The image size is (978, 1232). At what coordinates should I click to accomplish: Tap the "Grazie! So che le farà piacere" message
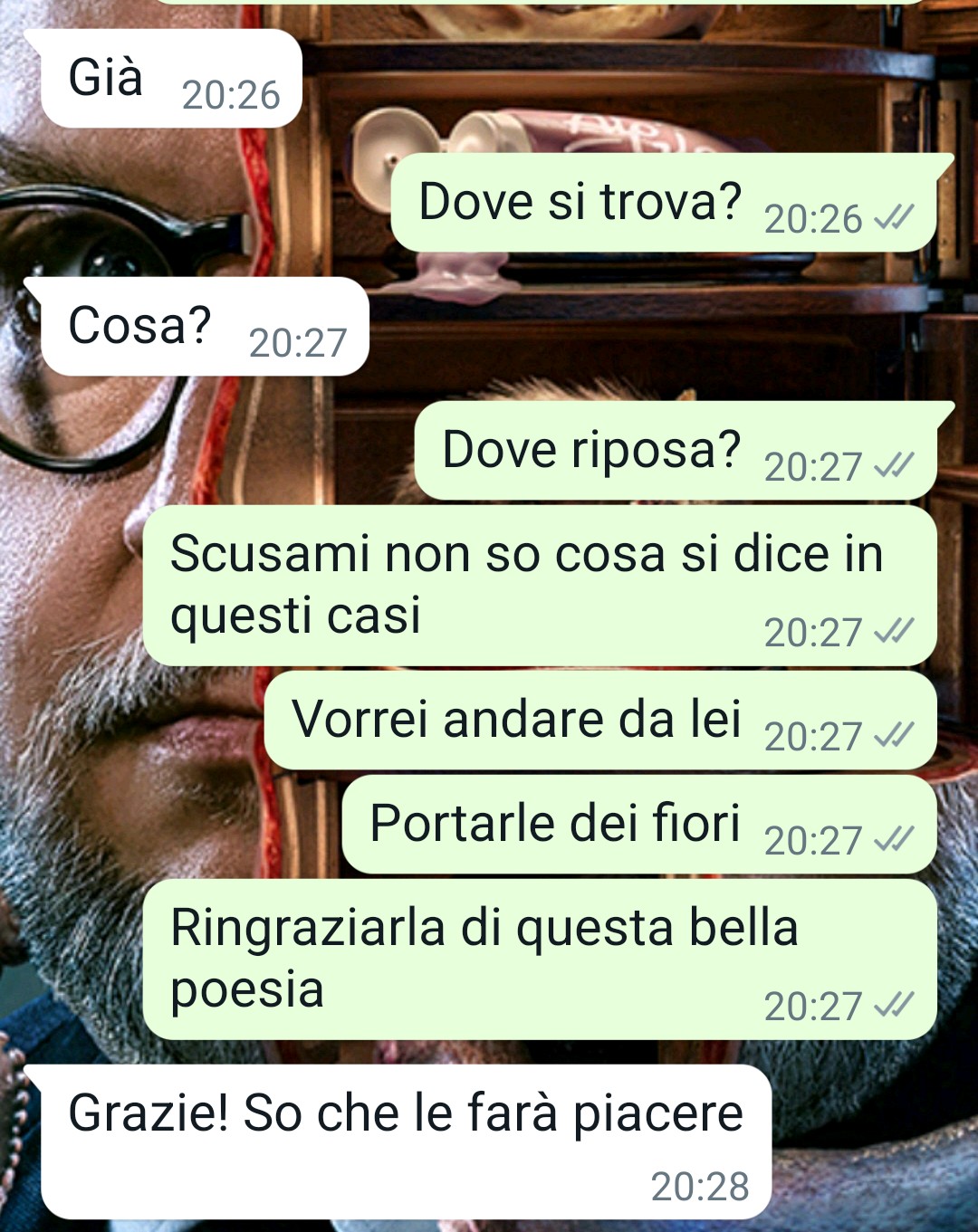[x=406, y=1142]
